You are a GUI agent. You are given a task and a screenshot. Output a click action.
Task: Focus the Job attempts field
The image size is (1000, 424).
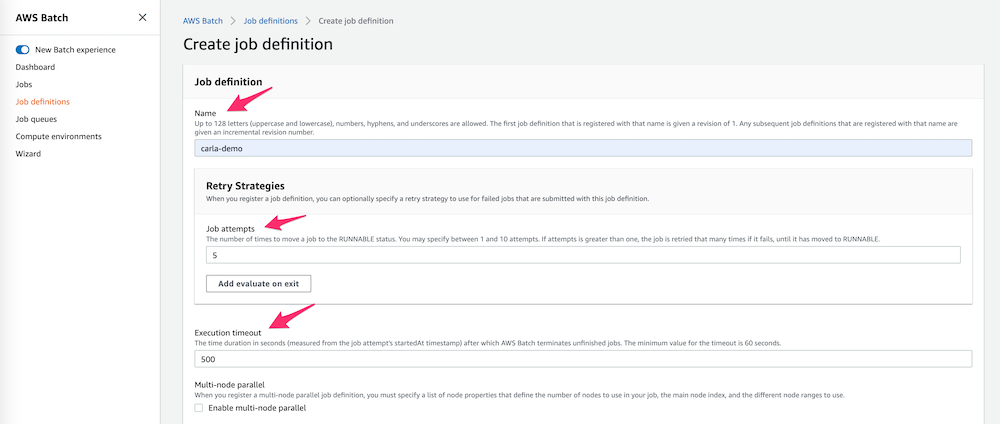[x=583, y=255]
